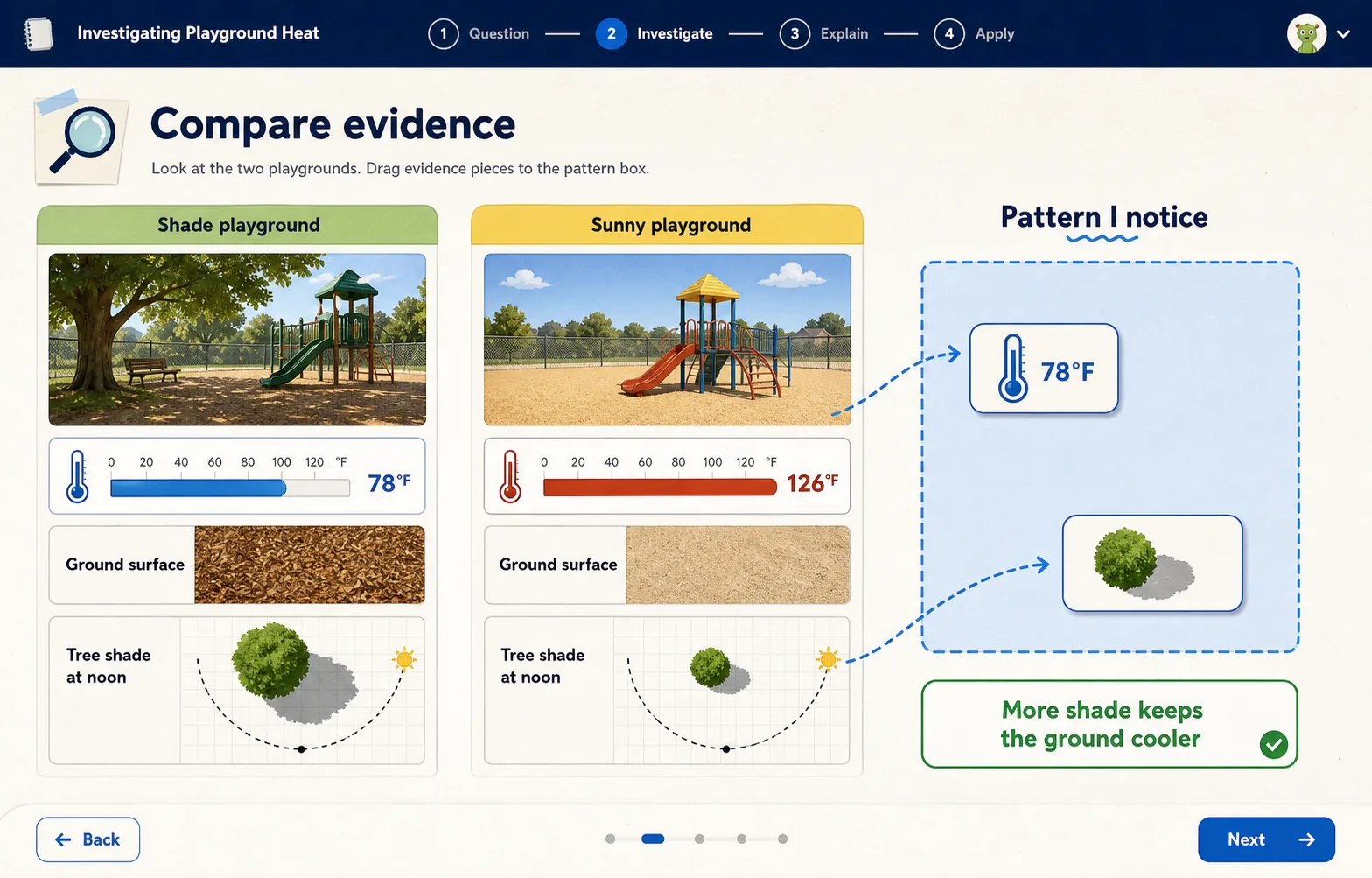Viewport: 1372px width, 878px height.
Task: Click the 'Ground surface' label in Shade playground
Action: click(125, 565)
